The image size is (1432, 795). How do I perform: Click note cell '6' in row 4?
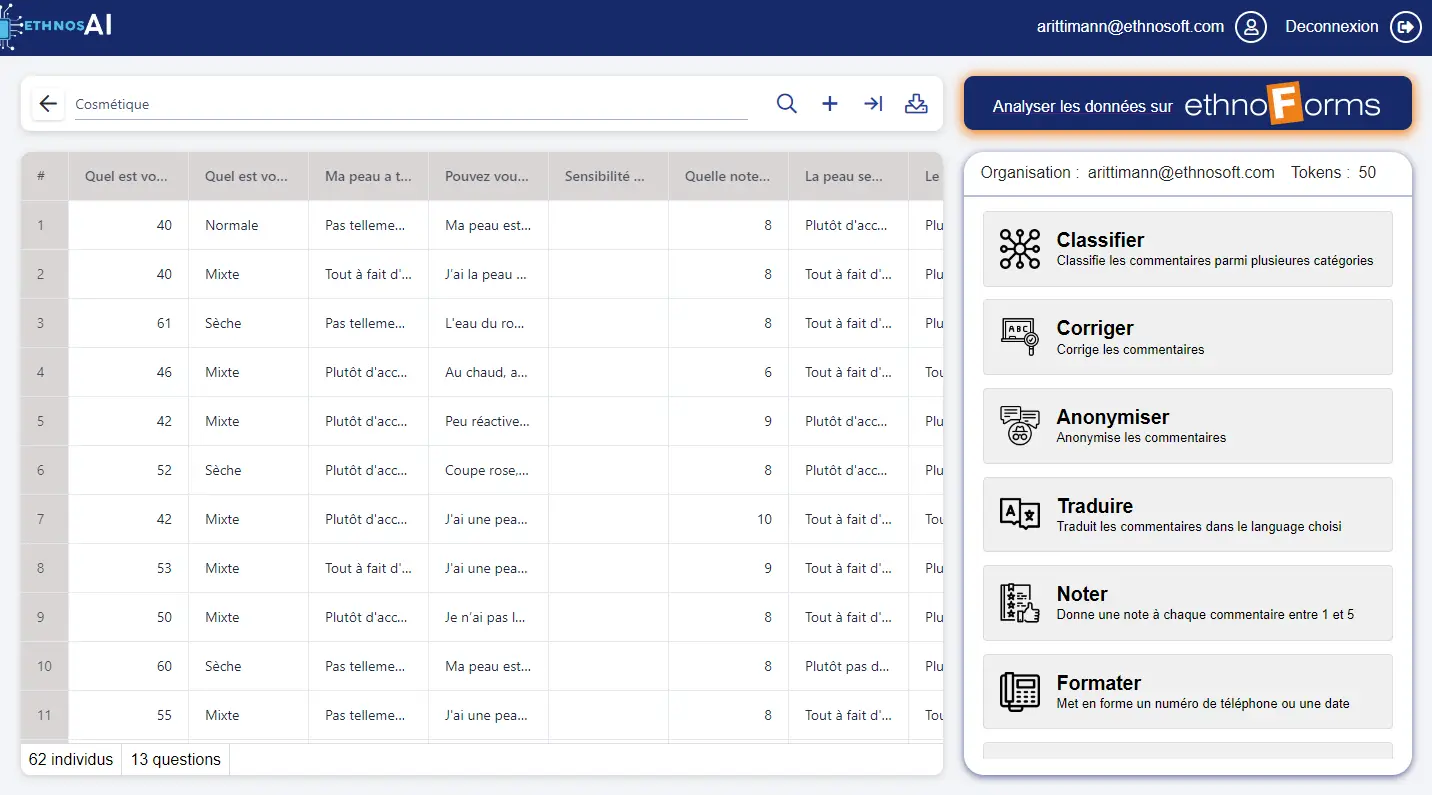click(728, 372)
